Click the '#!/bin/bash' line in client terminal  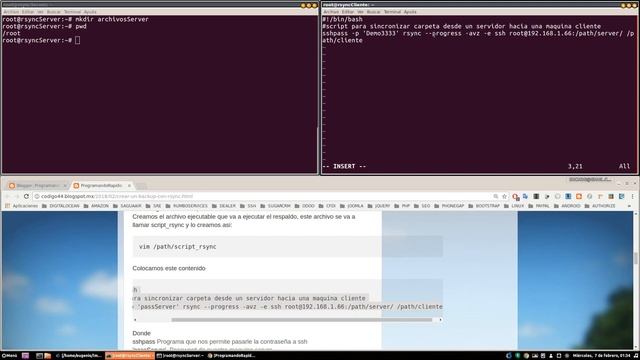[342, 19]
